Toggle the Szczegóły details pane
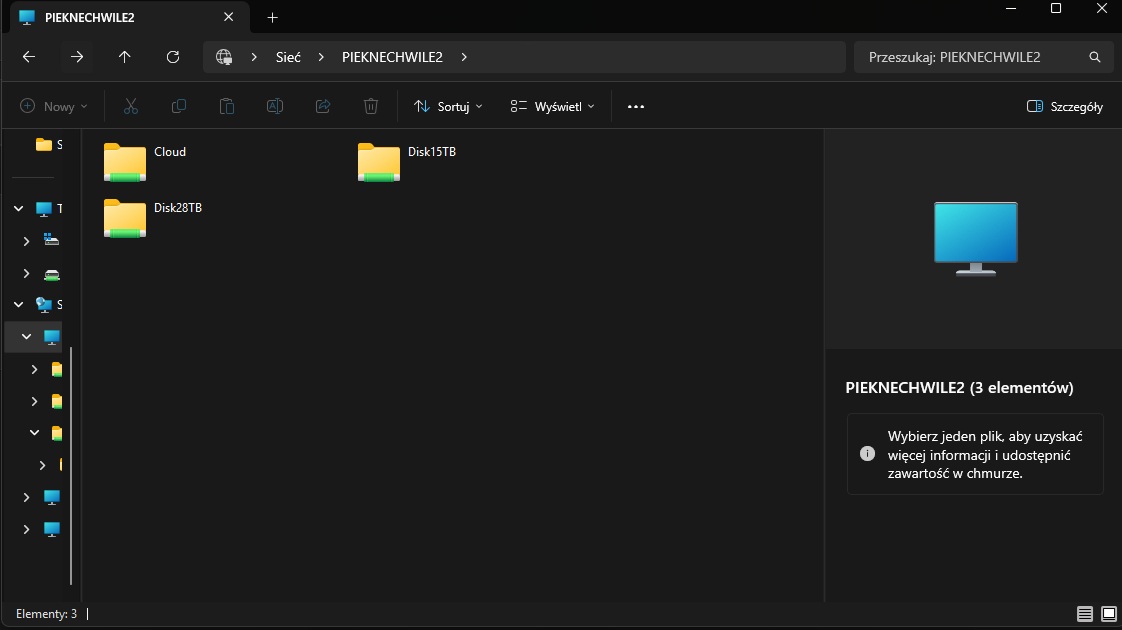This screenshot has height=630, width=1122. (x=1065, y=107)
